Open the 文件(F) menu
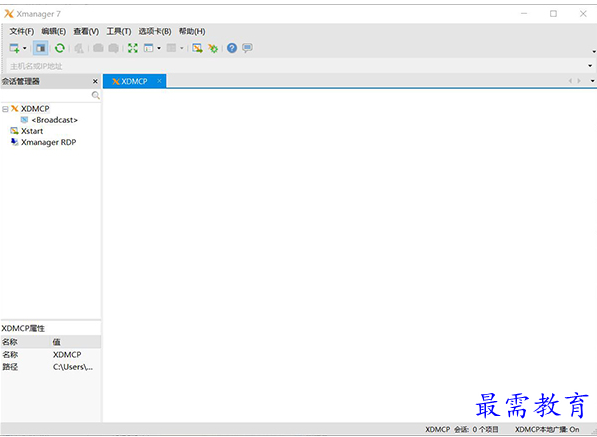The image size is (597, 437). point(22,31)
